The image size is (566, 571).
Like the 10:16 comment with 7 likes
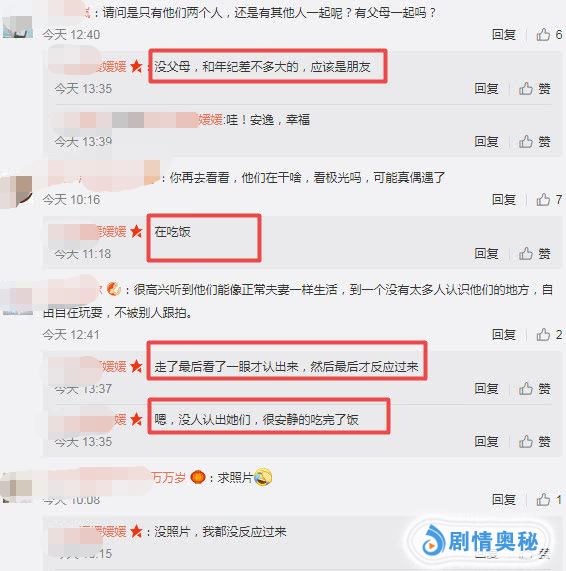pos(549,200)
